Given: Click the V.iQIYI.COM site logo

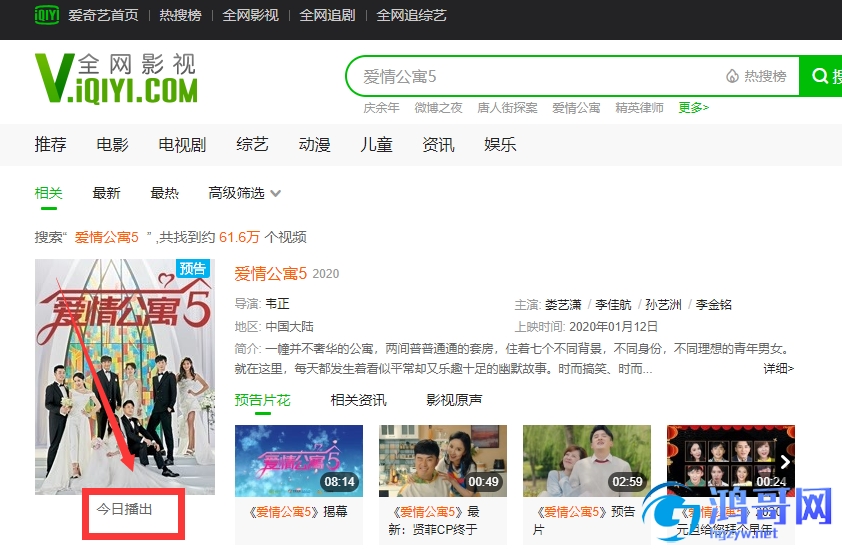Looking at the screenshot, I should click(x=116, y=78).
